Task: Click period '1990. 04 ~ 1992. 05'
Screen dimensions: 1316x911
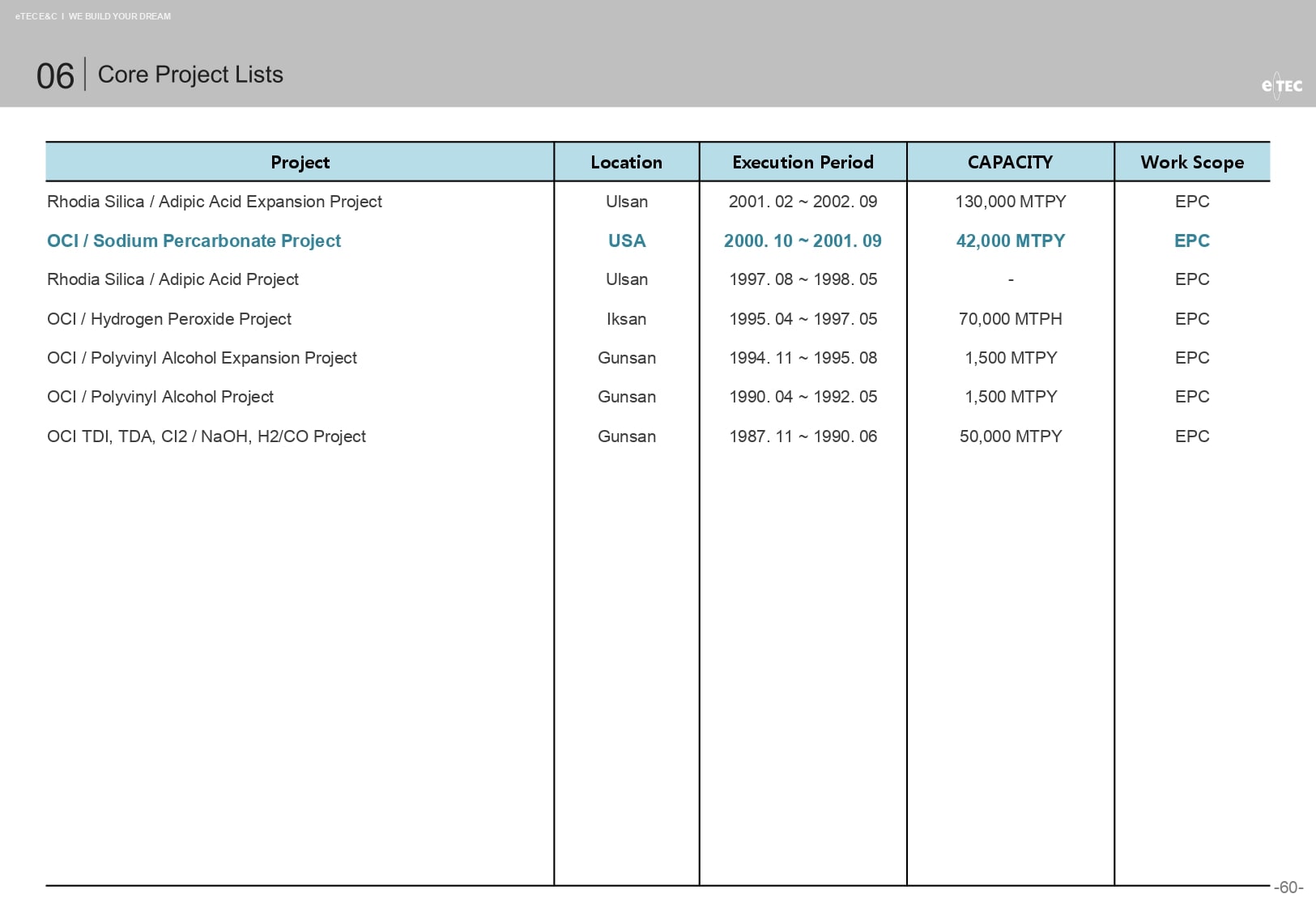Action: click(x=803, y=397)
